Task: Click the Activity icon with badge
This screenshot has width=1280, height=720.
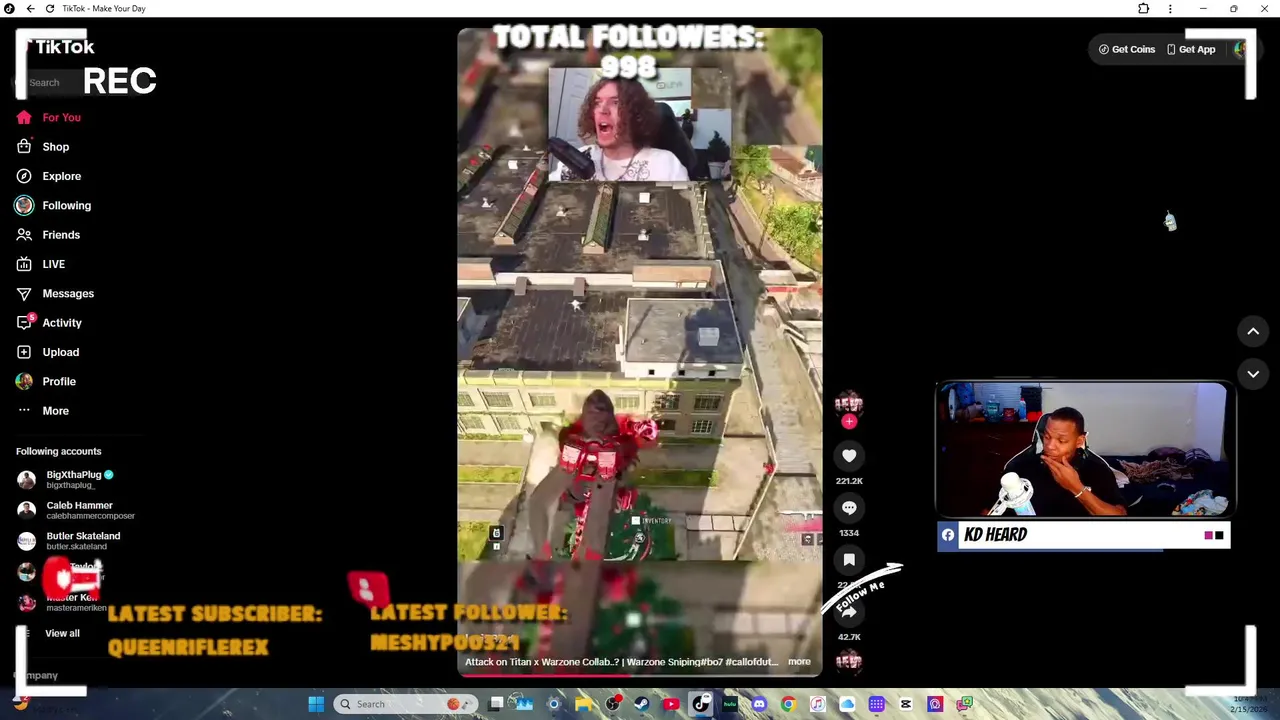Action: (25, 322)
